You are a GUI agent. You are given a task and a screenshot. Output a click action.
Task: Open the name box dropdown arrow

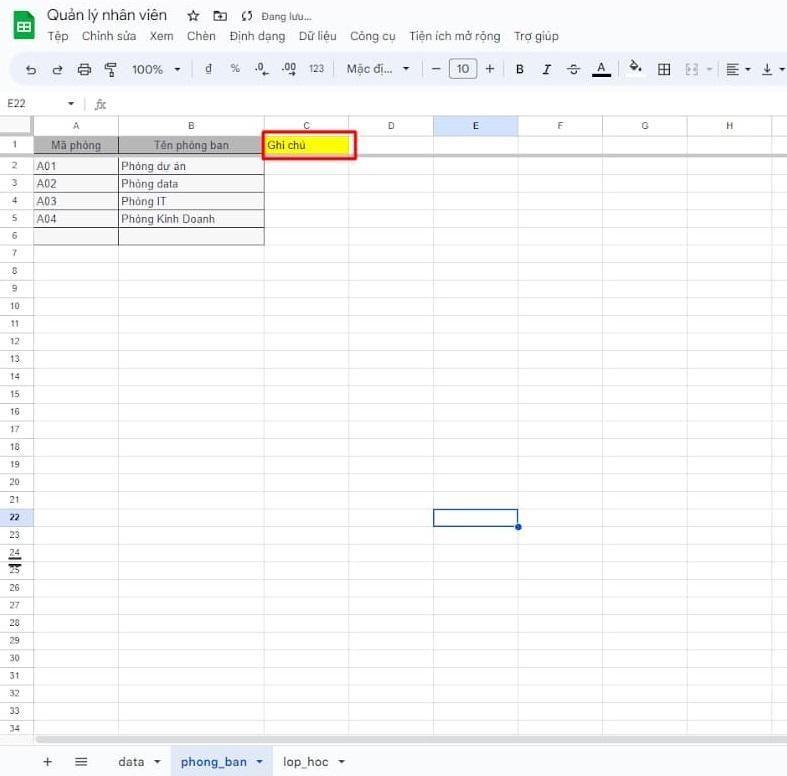71,103
